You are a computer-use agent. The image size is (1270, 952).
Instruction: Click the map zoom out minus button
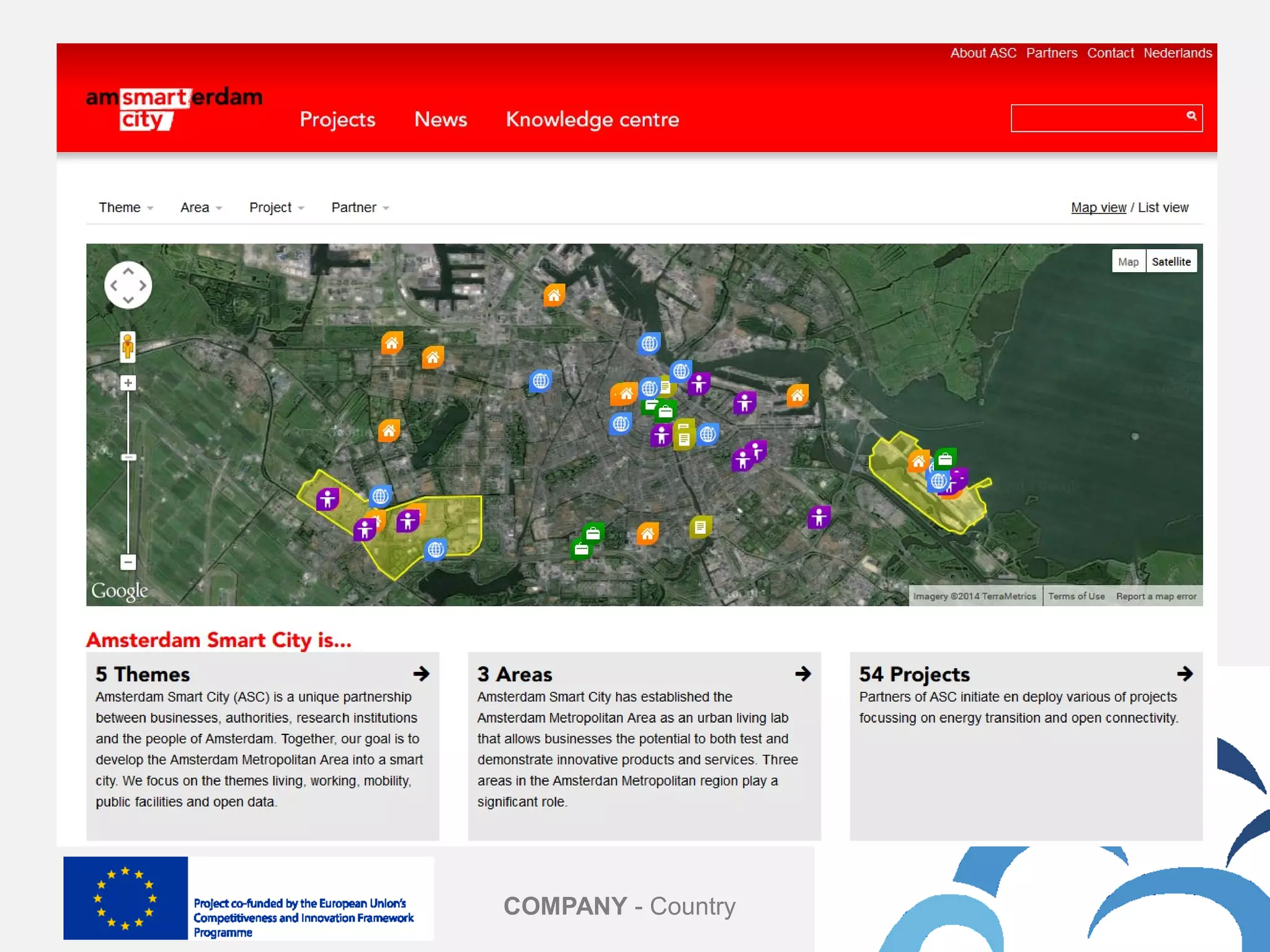click(128, 562)
